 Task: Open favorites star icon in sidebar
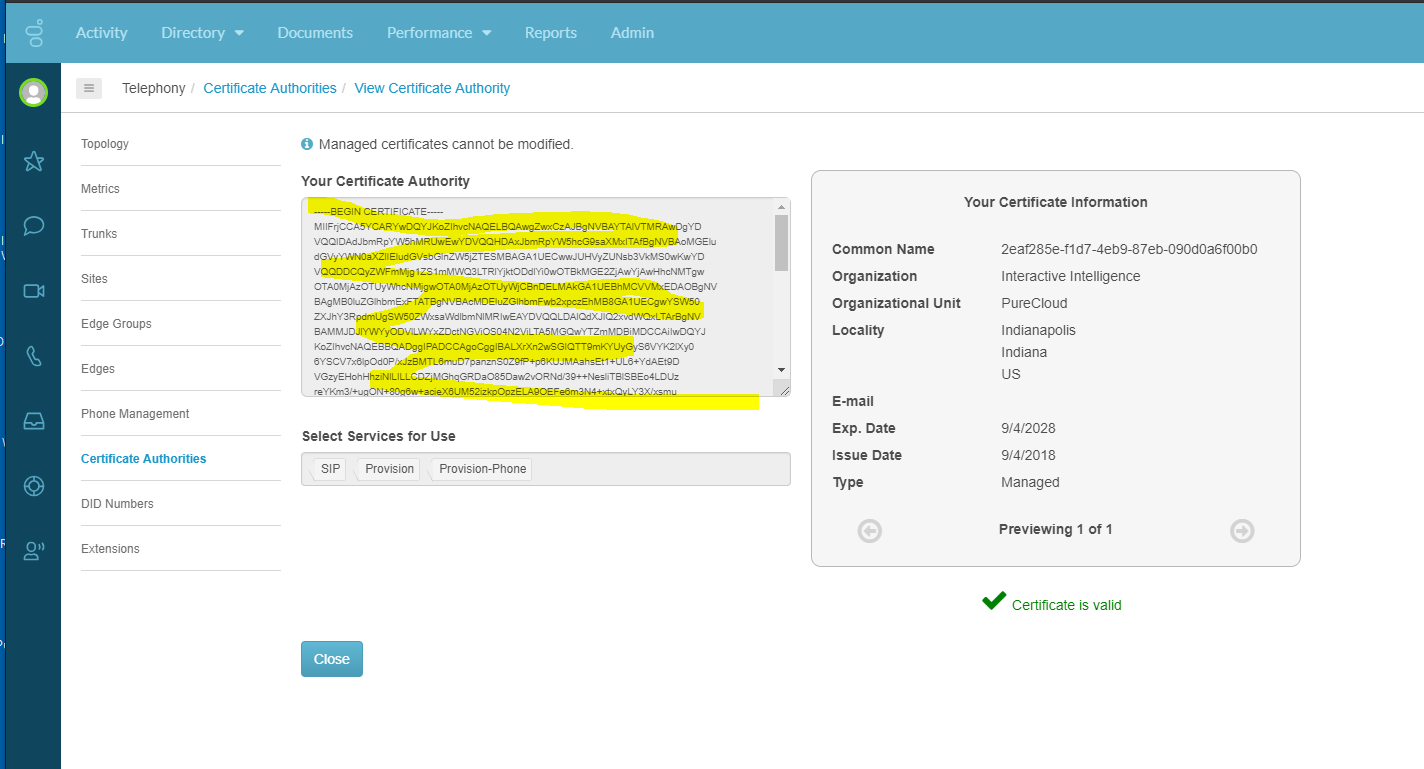(x=34, y=161)
